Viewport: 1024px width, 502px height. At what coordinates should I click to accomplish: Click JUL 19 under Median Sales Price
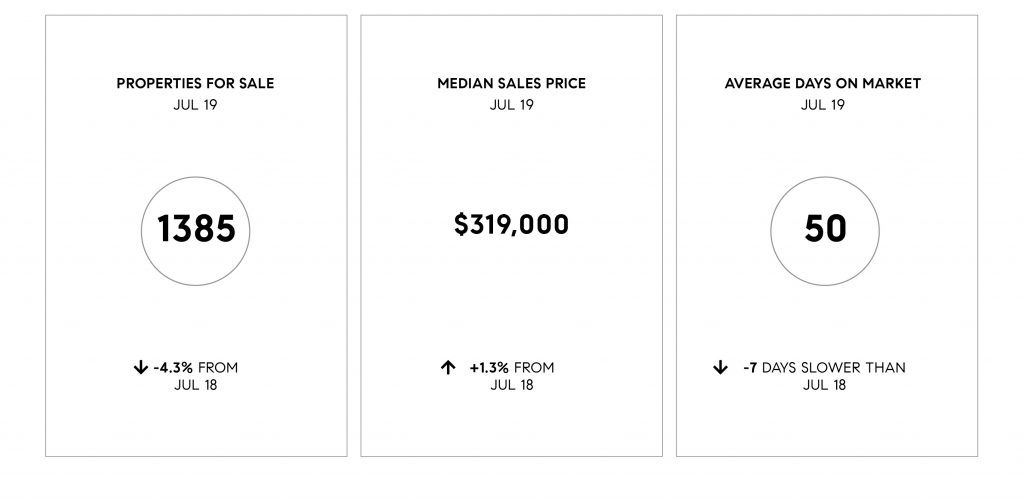click(511, 104)
